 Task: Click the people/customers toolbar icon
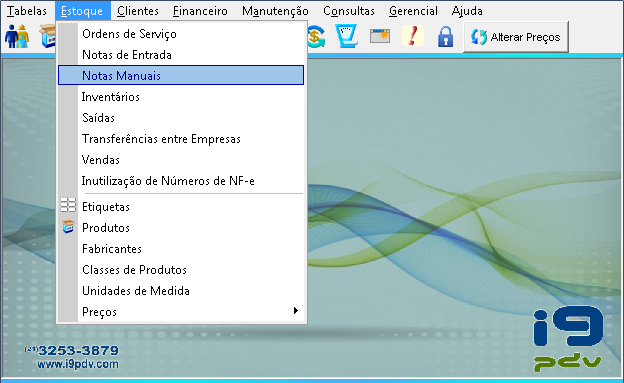tap(17, 36)
